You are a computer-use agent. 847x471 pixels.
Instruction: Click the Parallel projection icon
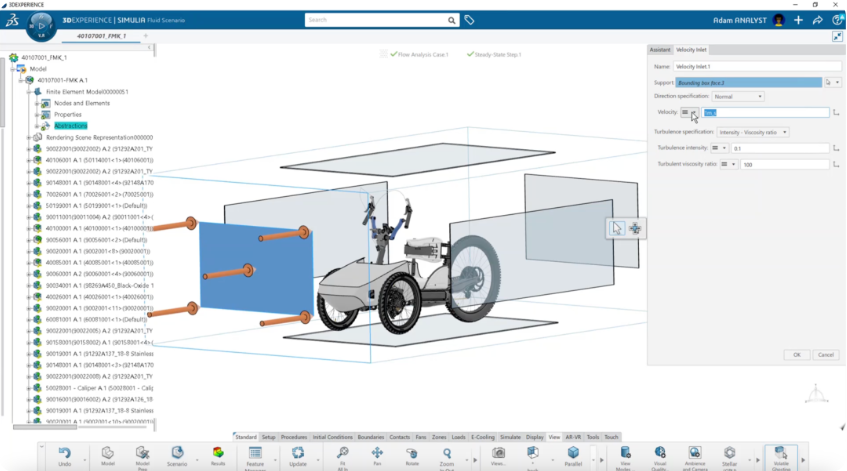click(573, 453)
